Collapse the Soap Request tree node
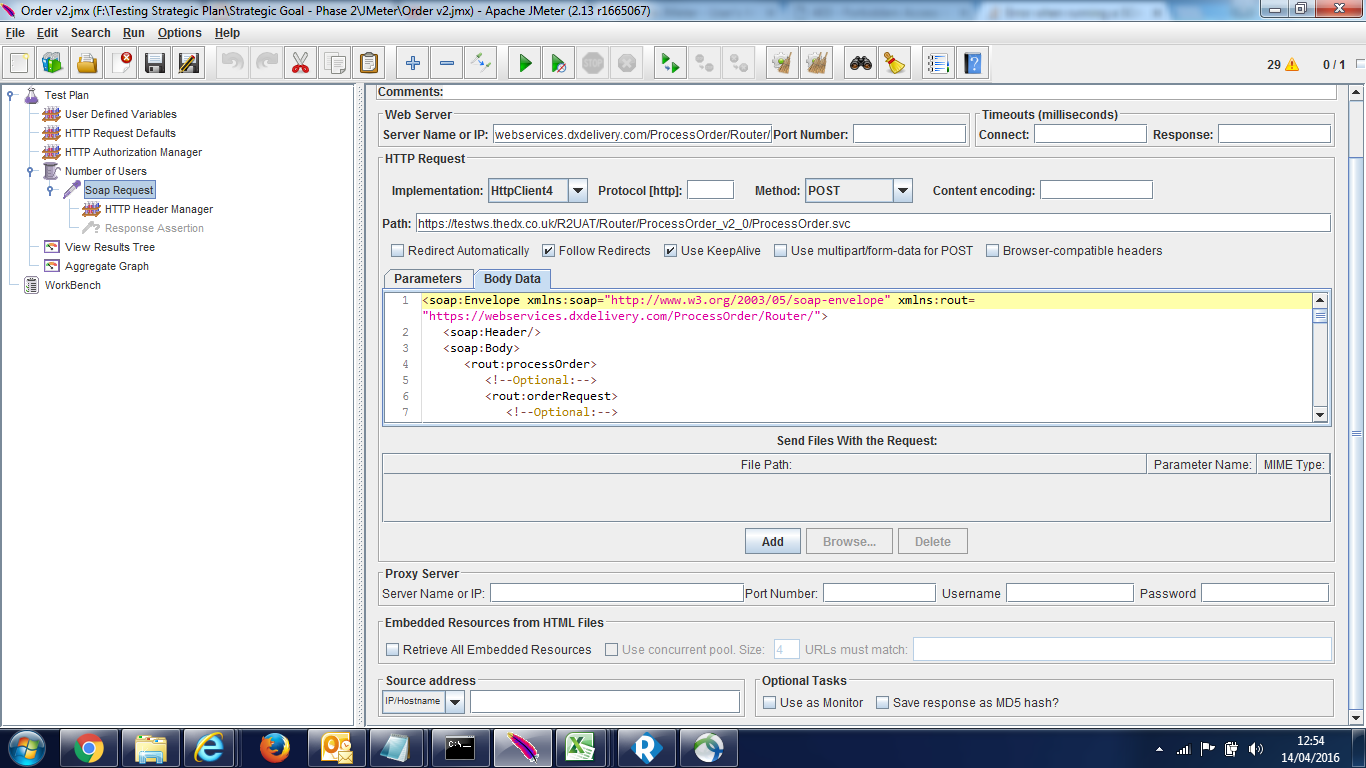 pyautogui.click(x=51, y=191)
